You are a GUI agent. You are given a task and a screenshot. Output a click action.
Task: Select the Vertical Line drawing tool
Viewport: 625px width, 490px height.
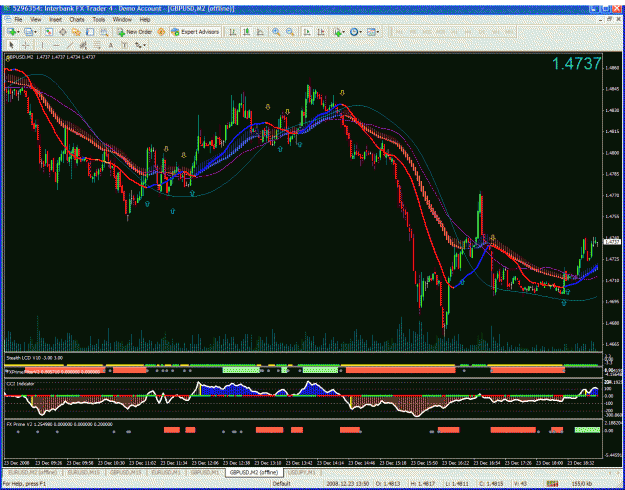[42, 45]
